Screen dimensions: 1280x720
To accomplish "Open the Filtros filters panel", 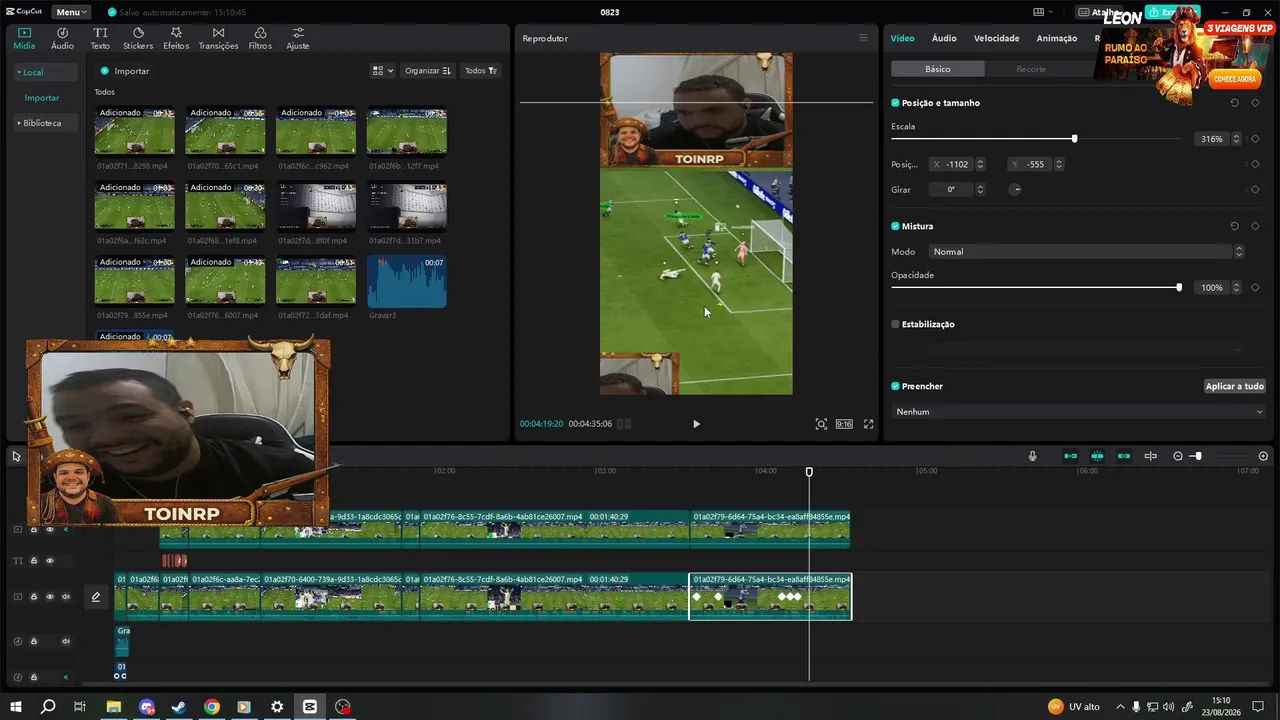I will (x=260, y=38).
